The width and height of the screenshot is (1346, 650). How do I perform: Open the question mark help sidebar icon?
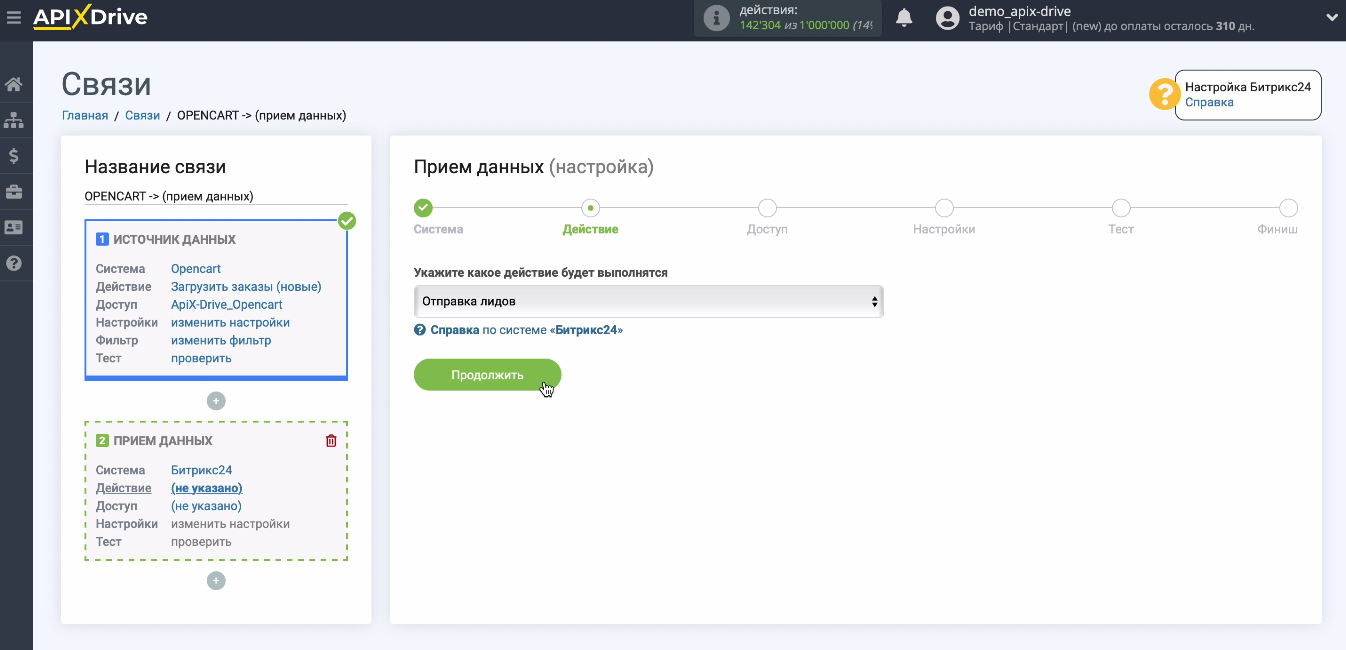click(x=14, y=263)
